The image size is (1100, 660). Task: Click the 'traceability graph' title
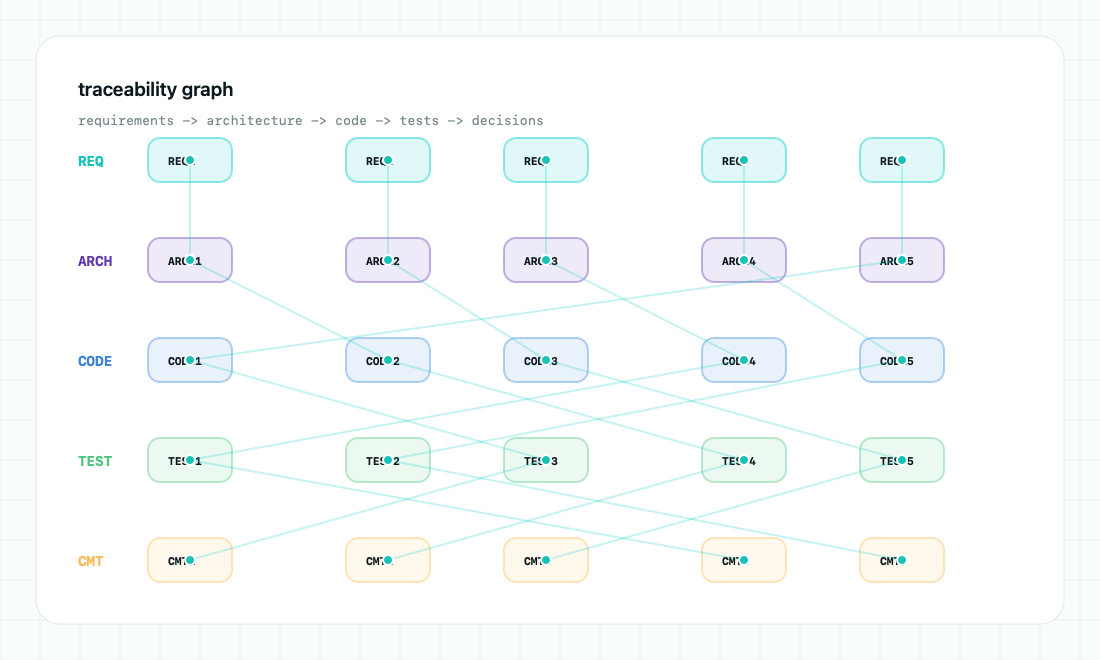click(x=156, y=90)
